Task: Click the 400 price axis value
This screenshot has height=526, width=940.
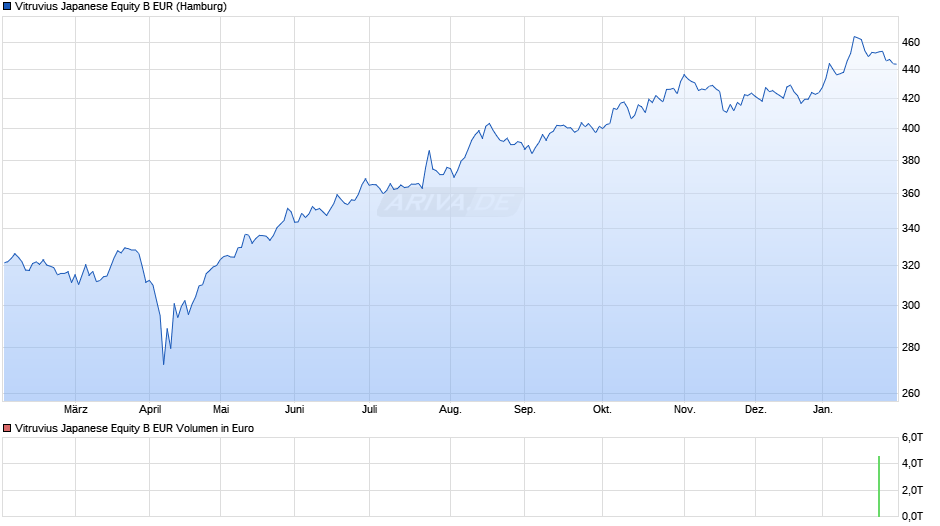Action: tap(911, 128)
